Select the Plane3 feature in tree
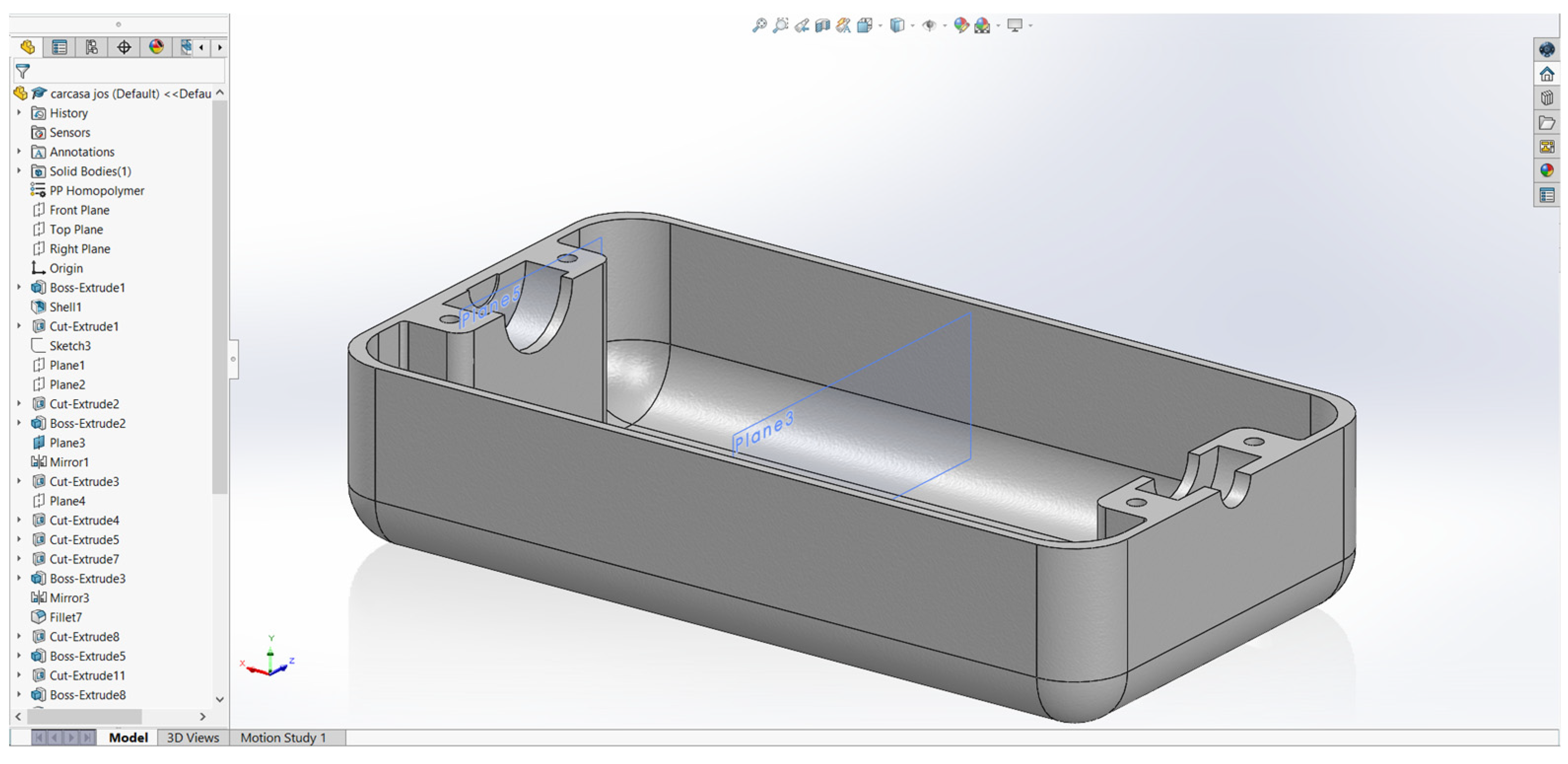This screenshot has height=764, width=1568. coord(67,443)
